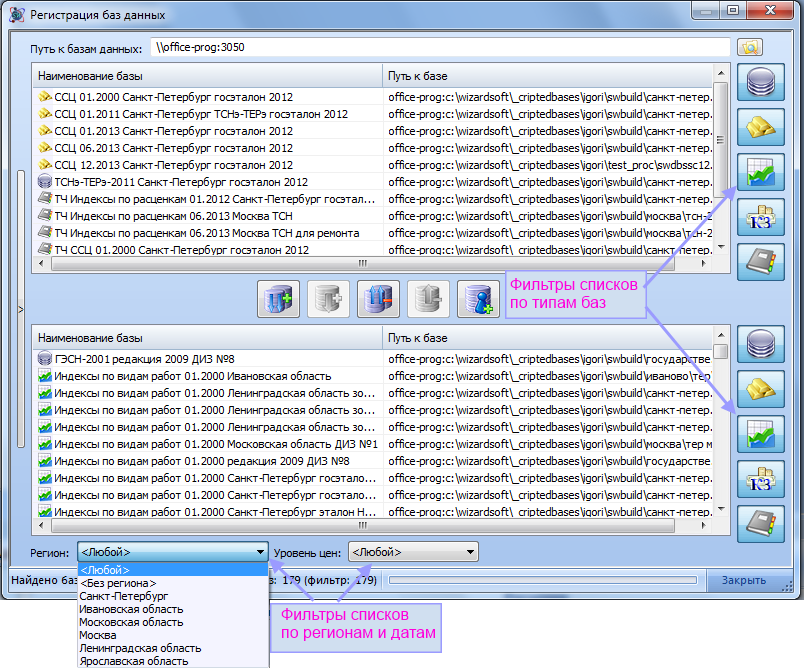
Task: Select row ССЦ 06.2013 Санкт-Петербург госэталон 2012
Action: [372, 148]
